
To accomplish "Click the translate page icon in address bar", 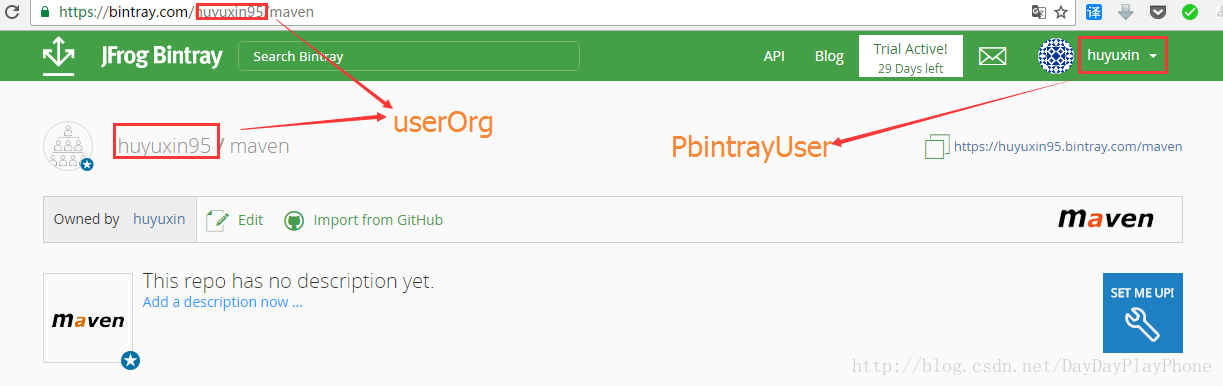I will tap(1039, 12).
